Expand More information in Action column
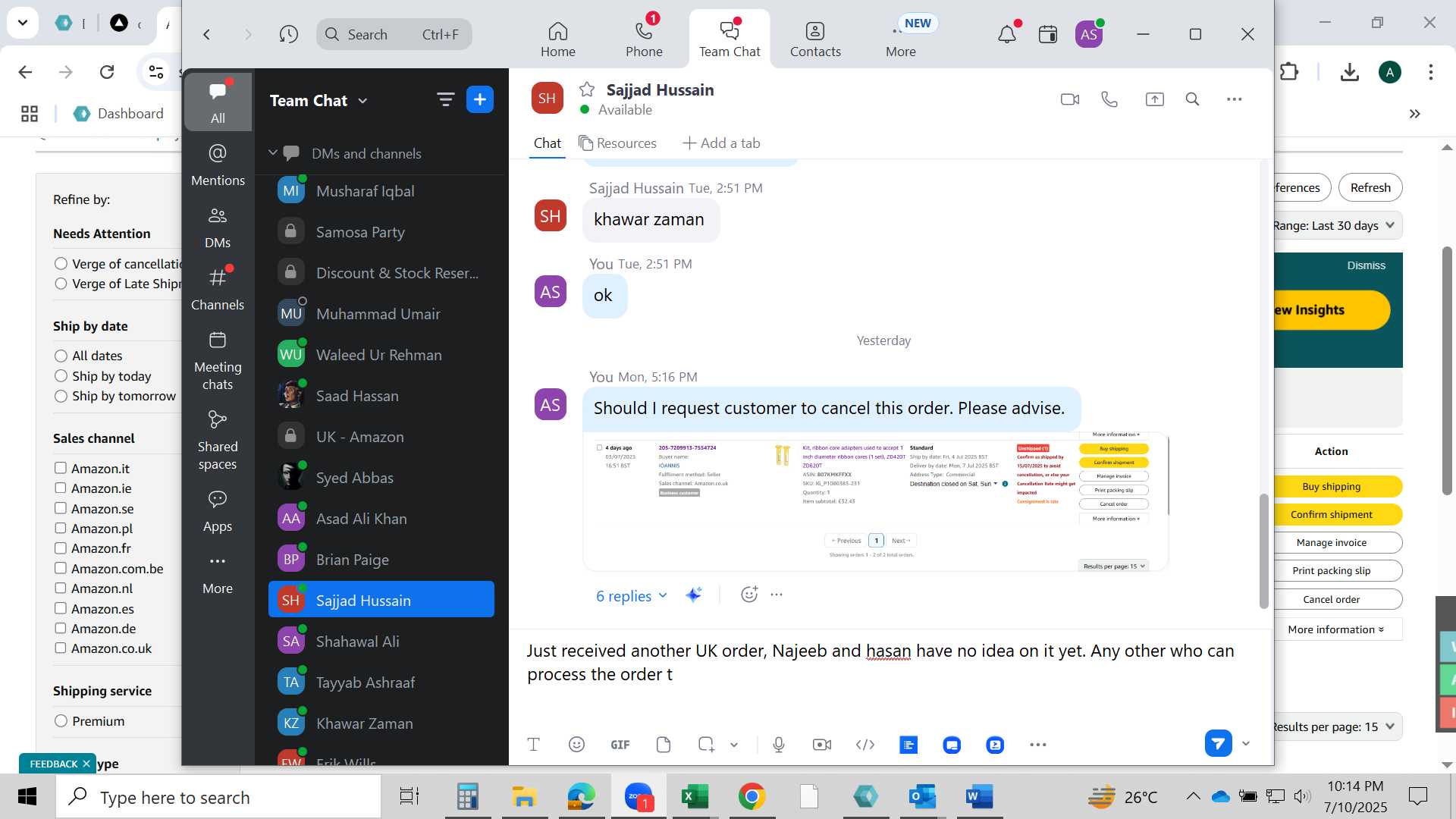The height and width of the screenshot is (819, 1456). pyautogui.click(x=1335, y=629)
